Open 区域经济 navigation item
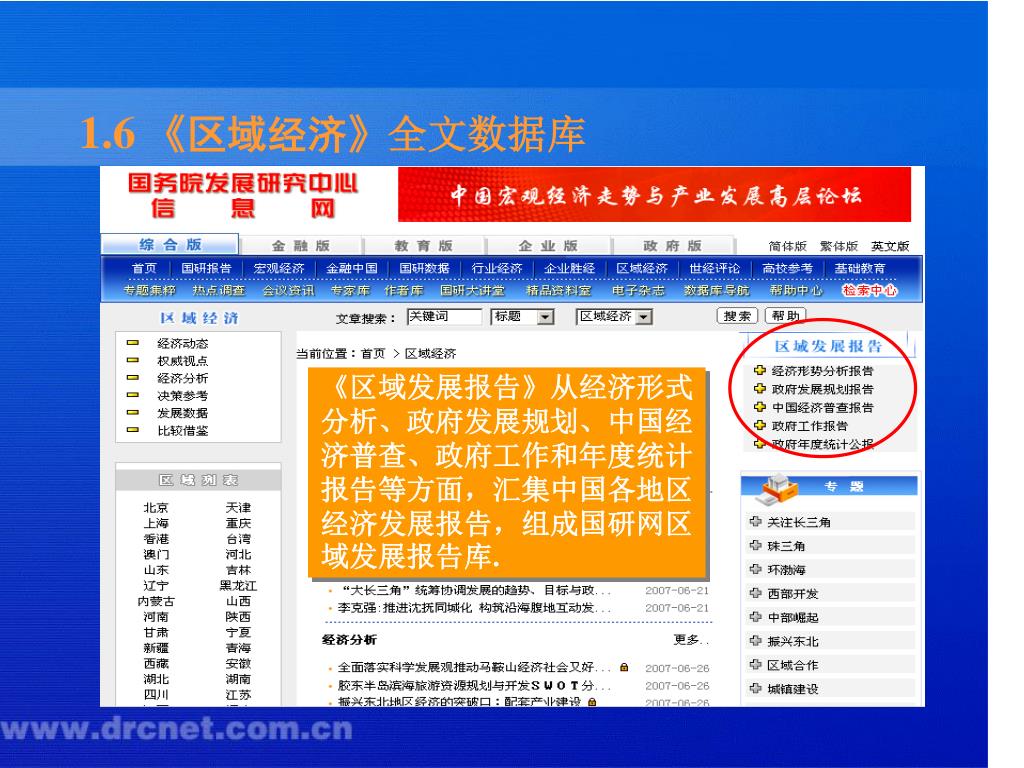 642,268
